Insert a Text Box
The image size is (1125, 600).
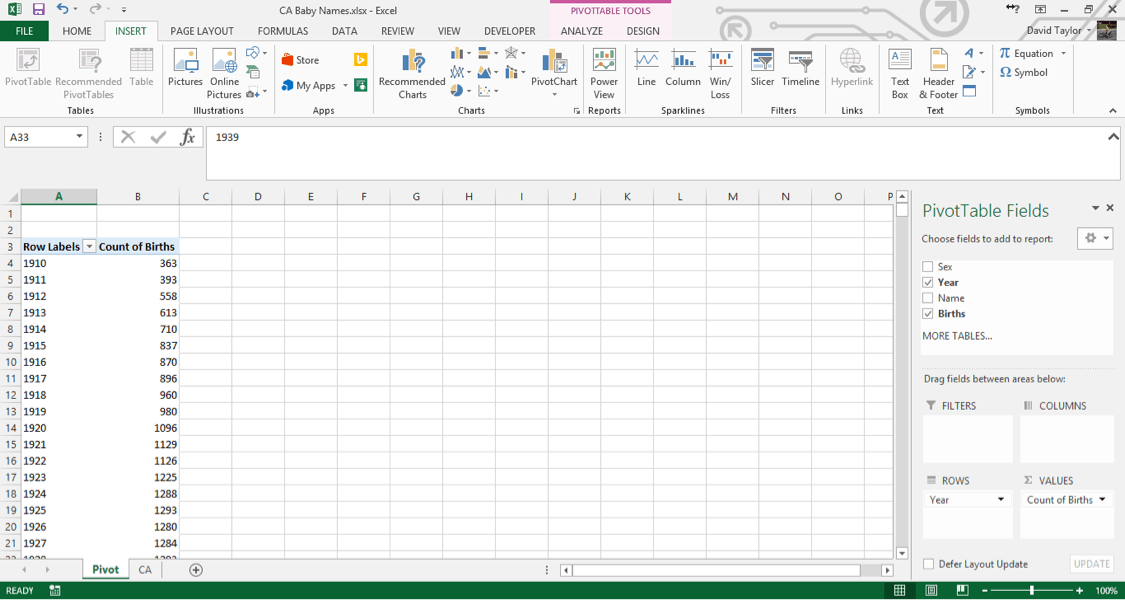pos(899,70)
